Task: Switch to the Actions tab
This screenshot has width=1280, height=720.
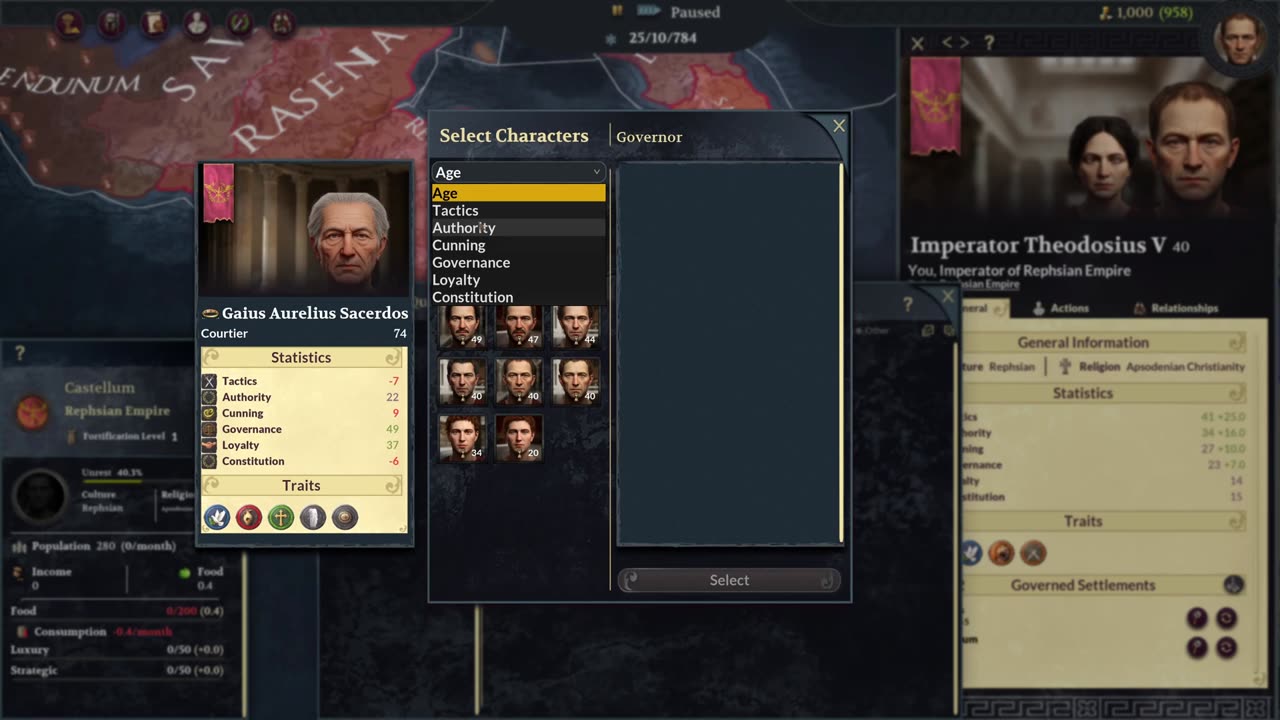Action: click(1062, 308)
